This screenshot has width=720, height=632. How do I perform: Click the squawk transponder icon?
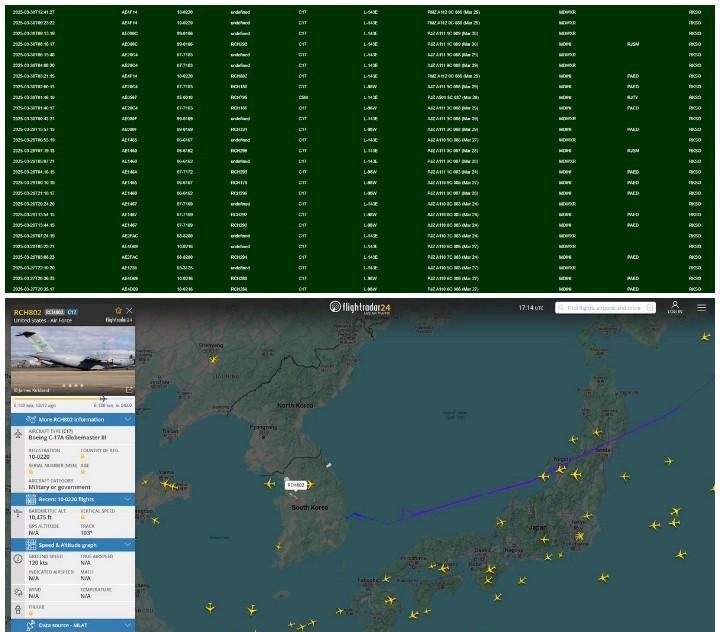[18, 609]
